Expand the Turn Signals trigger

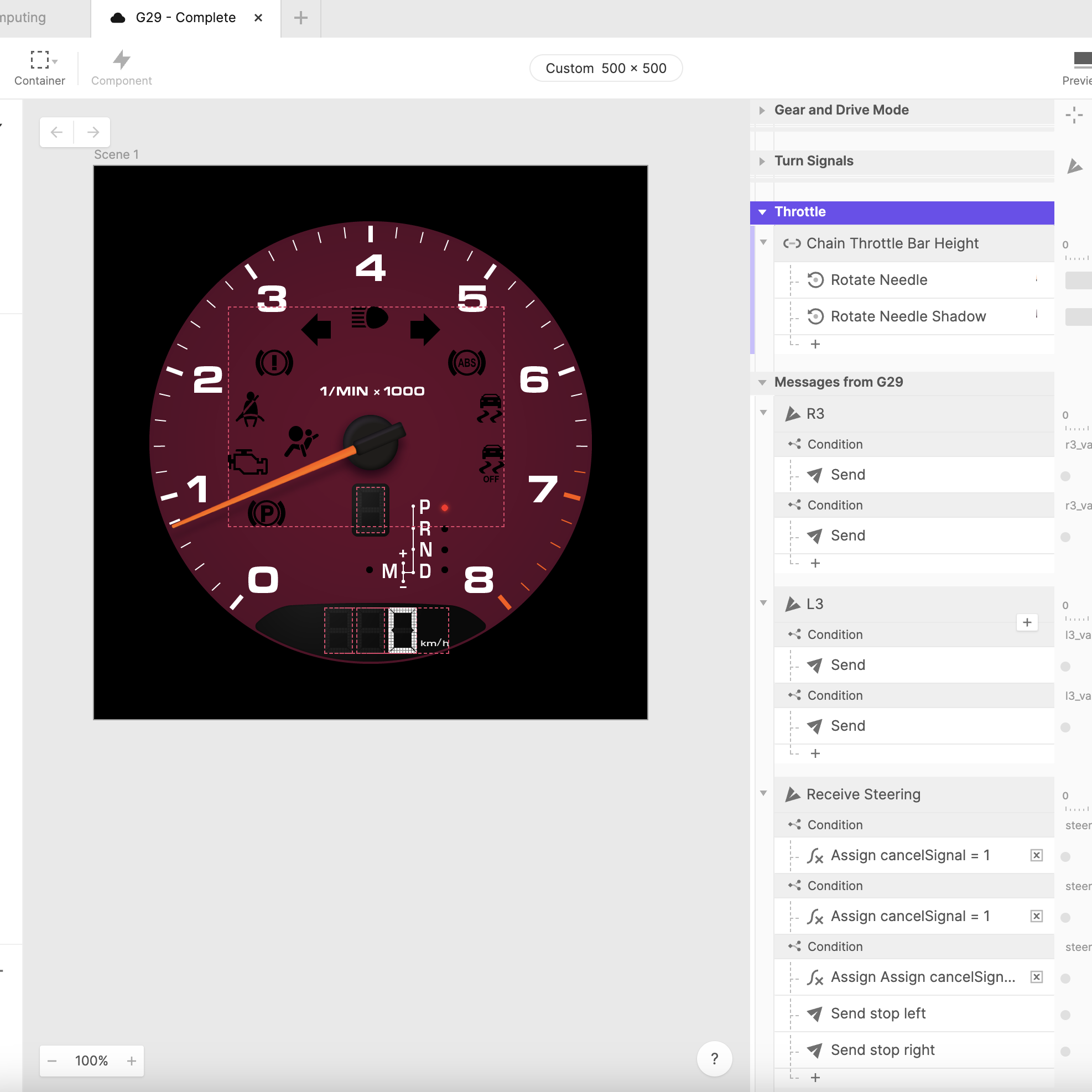(762, 161)
